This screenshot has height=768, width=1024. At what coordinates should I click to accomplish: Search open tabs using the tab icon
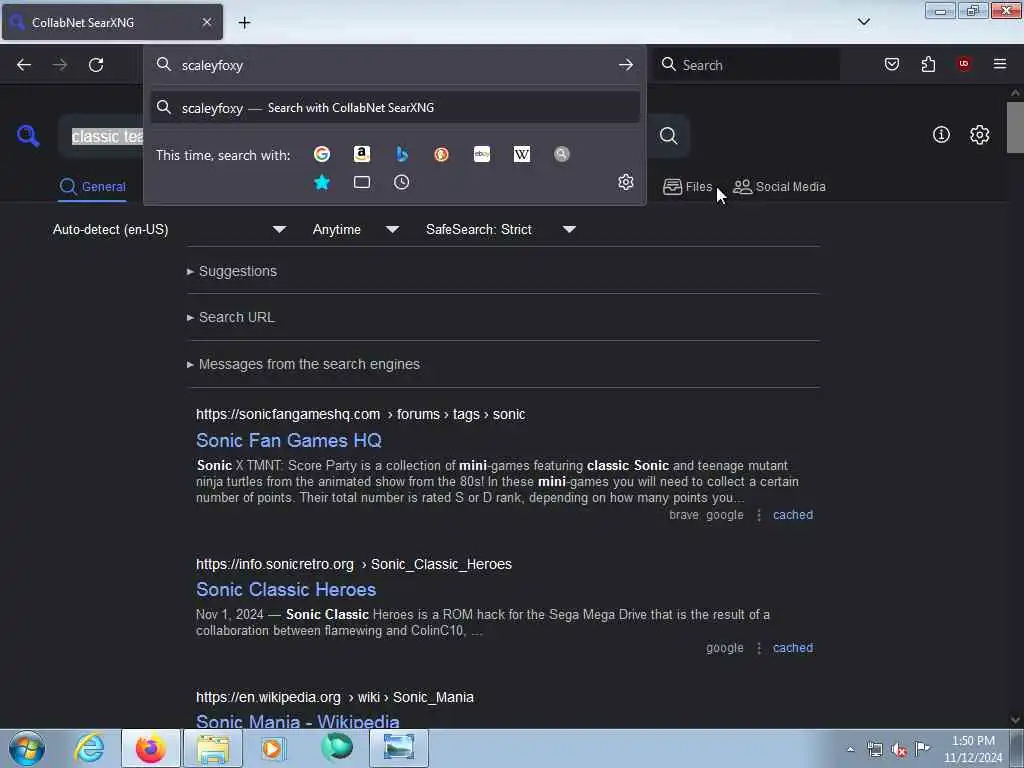362,182
